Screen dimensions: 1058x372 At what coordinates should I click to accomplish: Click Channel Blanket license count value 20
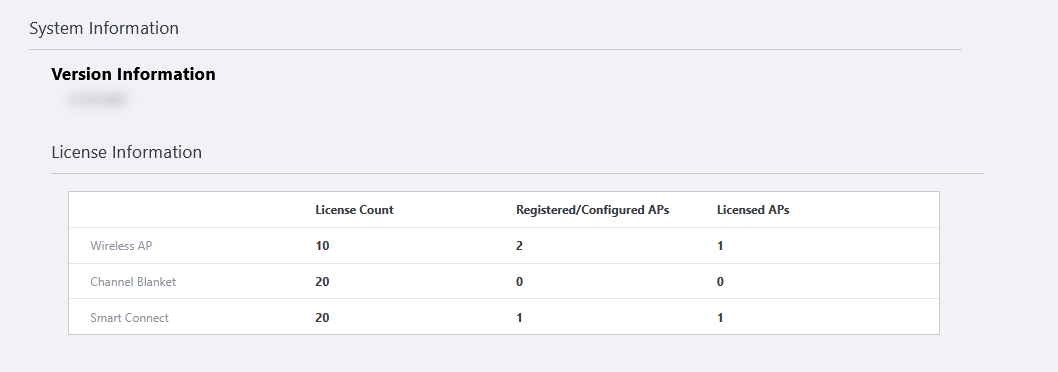pos(323,282)
